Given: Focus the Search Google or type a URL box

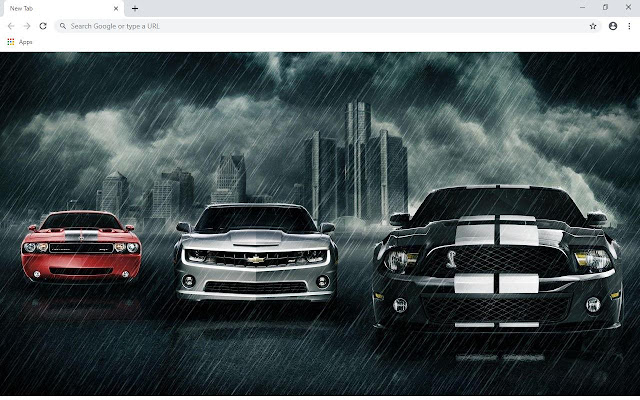Looking at the screenshot, I should click(x=328, y=26).
